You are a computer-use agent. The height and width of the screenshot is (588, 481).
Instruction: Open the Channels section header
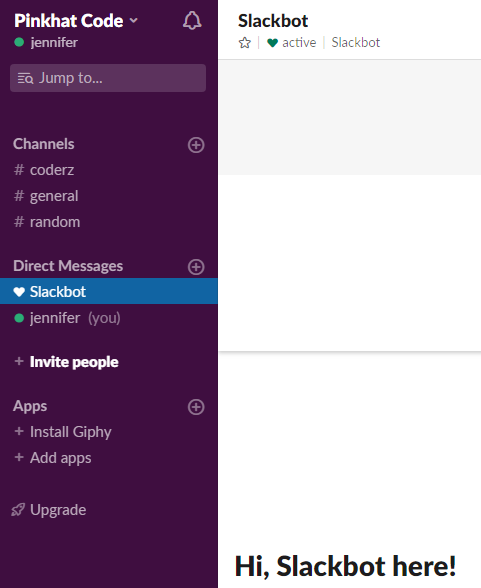coord(43,144)
